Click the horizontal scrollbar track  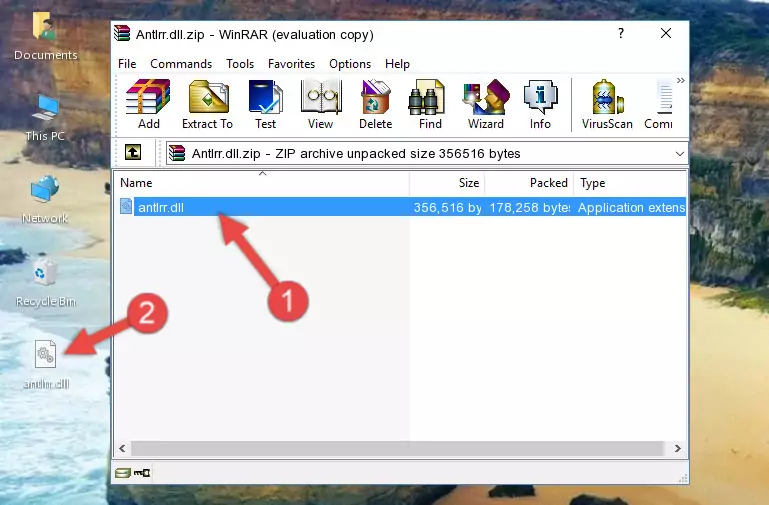(x=397, y=448)
